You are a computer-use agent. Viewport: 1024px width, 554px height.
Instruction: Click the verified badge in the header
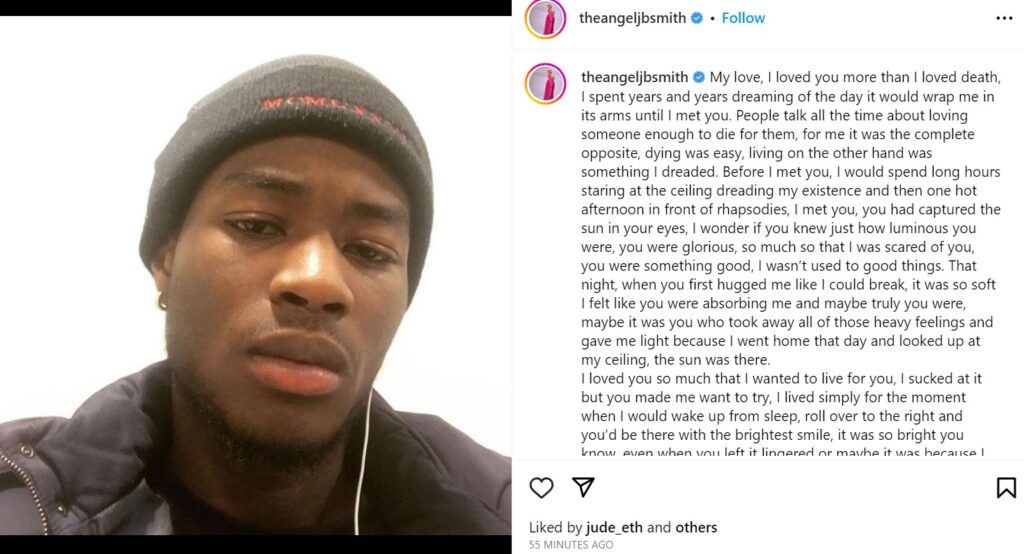697,18
